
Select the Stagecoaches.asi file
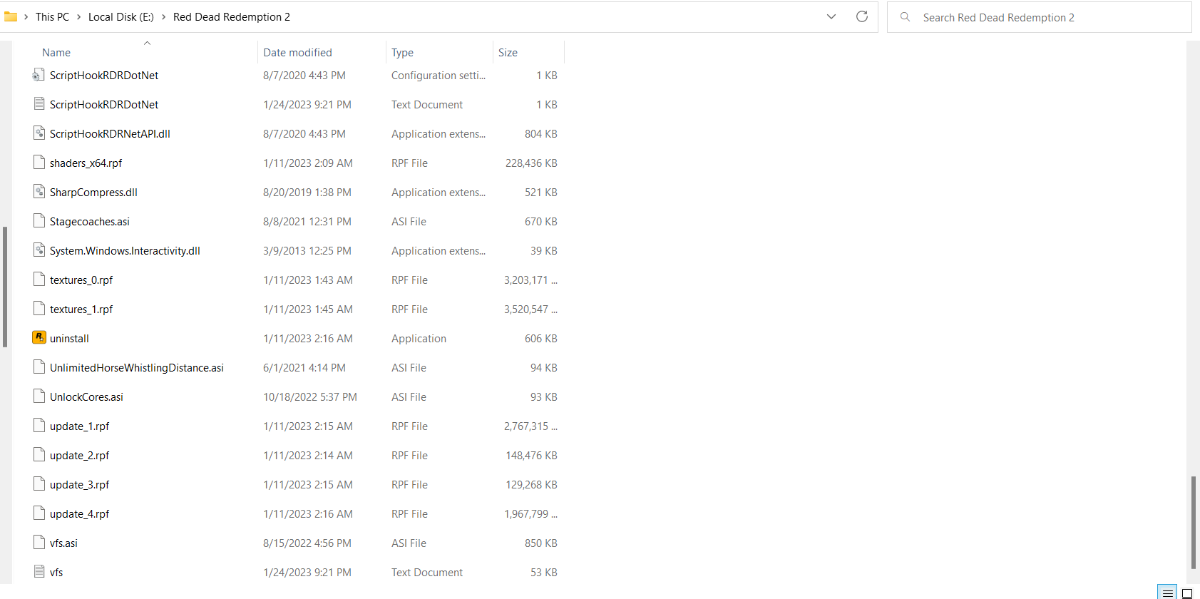click(89, 221)
